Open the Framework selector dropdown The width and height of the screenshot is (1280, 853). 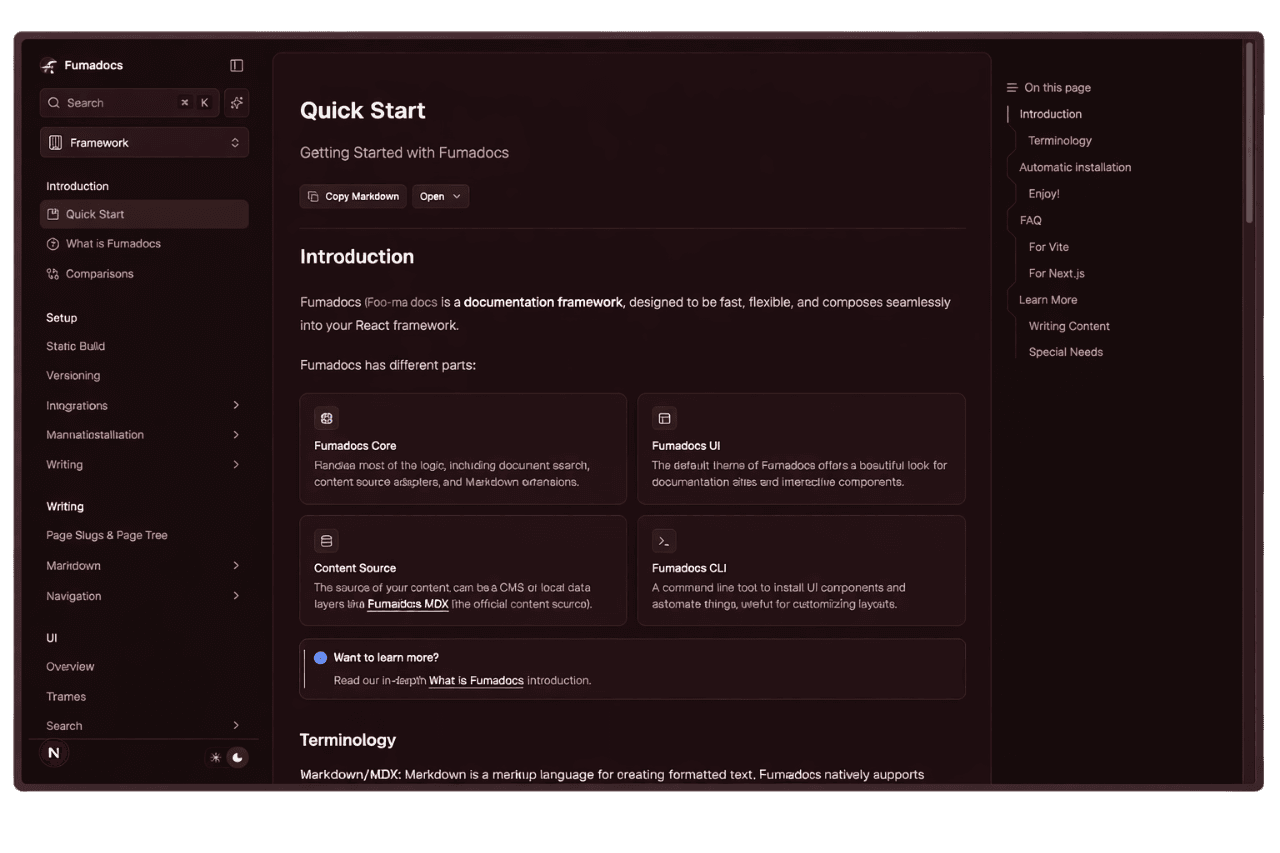click(144, 143)
